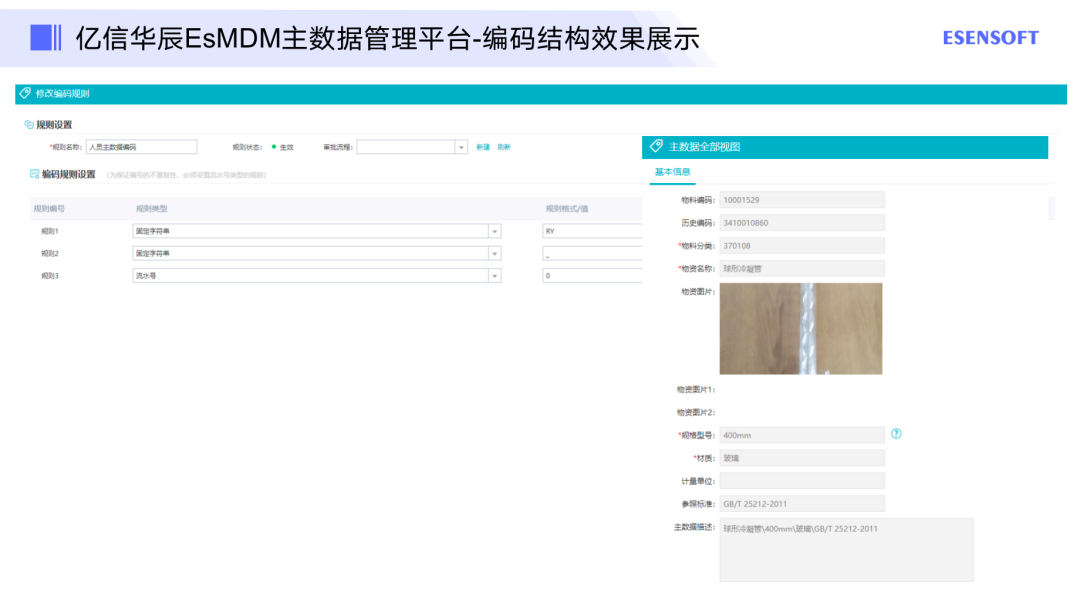1080x590 pixels.
Task: Click the 规则3 row label
Action: point(50,275)
